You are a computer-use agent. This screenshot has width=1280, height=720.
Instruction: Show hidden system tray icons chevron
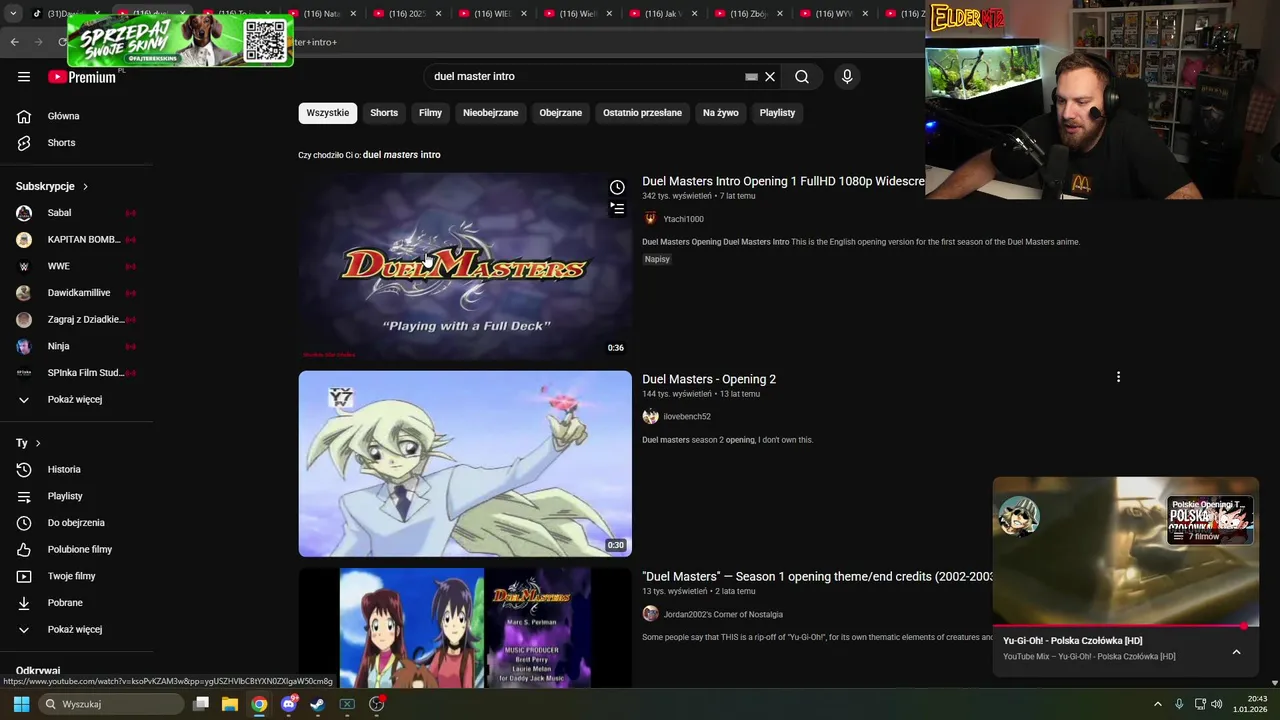click(x=1158, y=704)
